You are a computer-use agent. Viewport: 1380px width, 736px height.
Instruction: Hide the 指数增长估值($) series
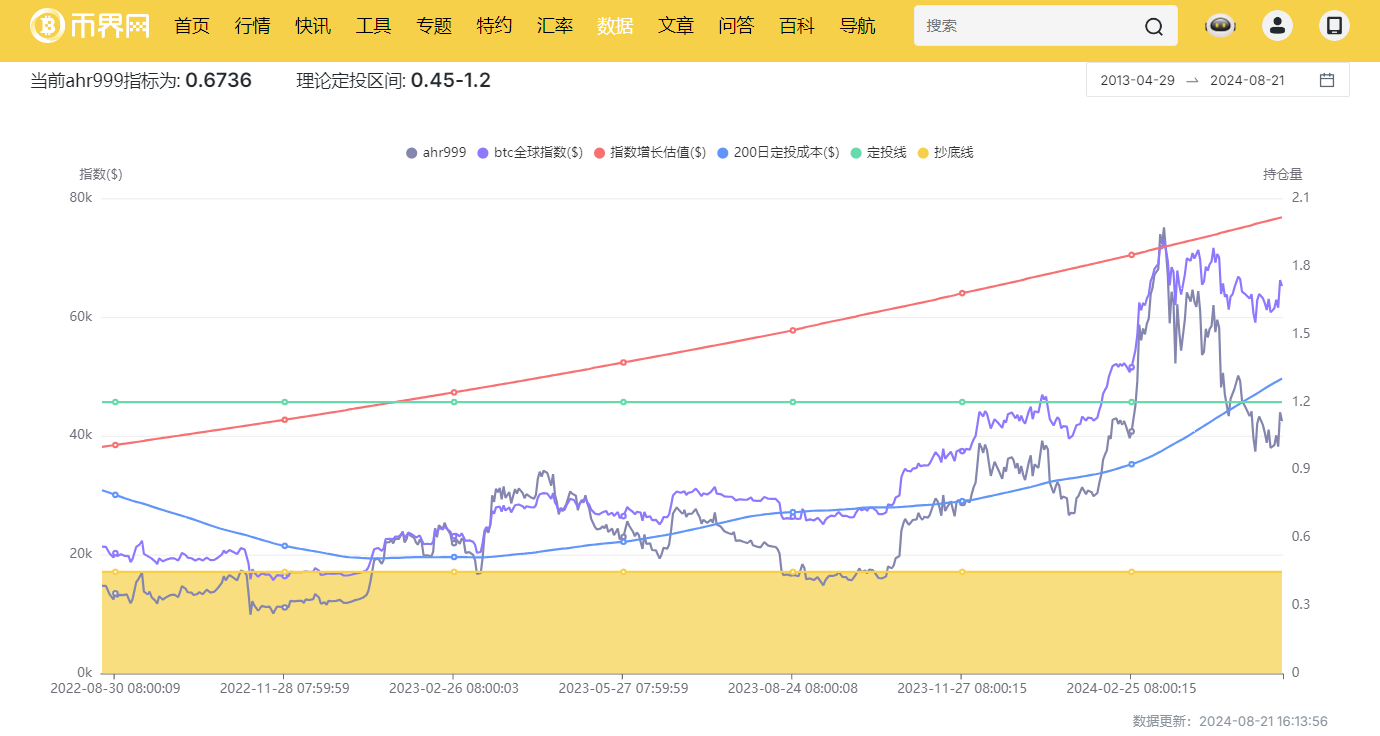point(650,153)
